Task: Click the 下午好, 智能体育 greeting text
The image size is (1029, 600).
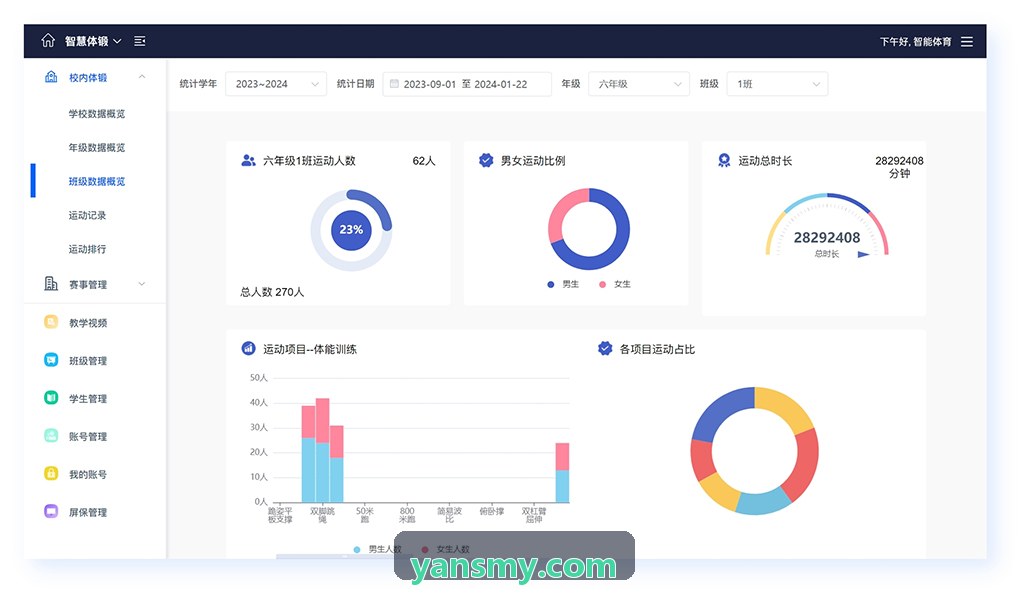Action: pos(915,41)
